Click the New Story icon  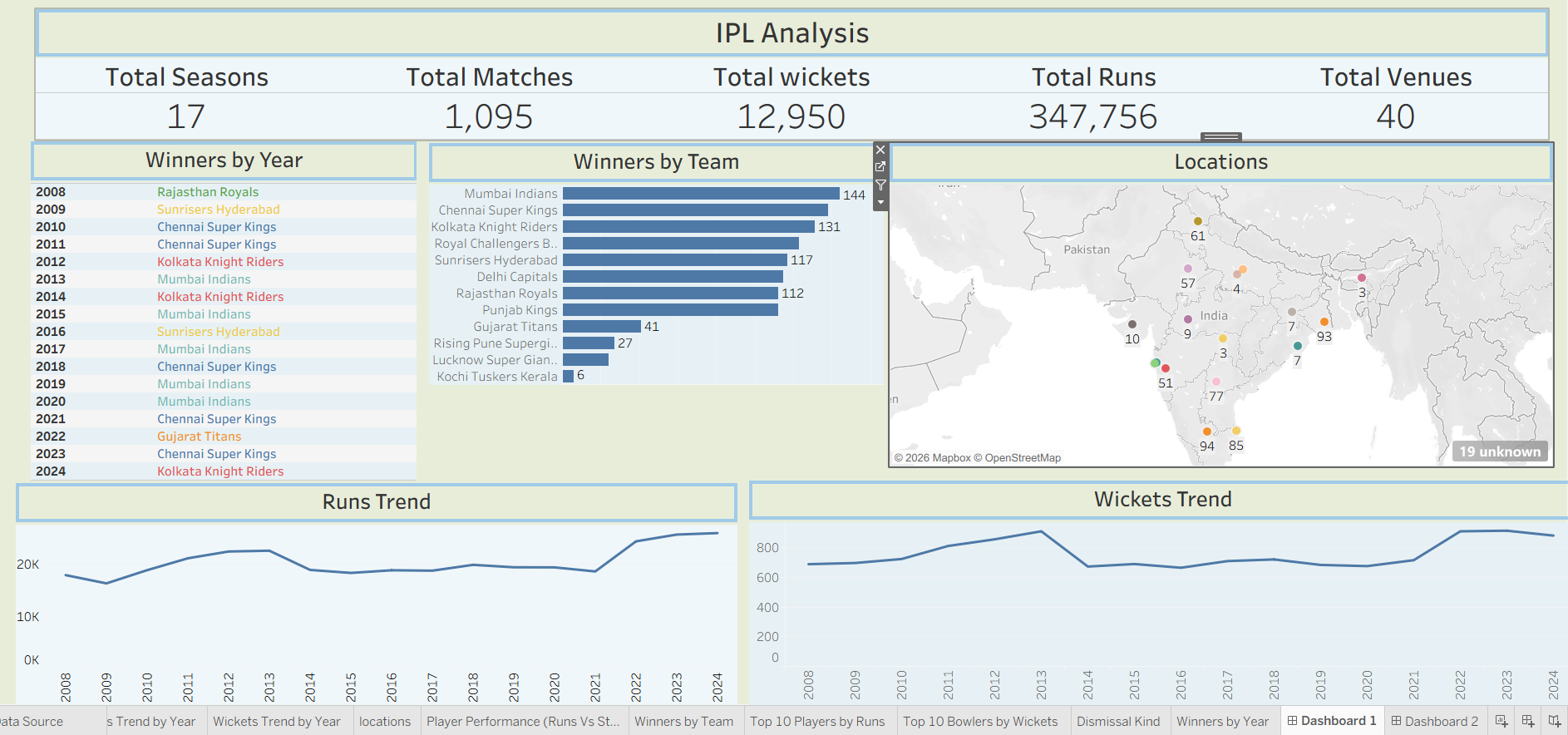1555,721
